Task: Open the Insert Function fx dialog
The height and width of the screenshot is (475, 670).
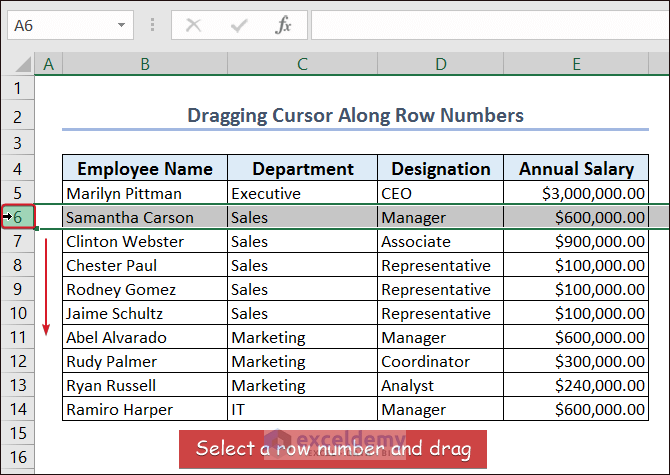Action: 284,25
